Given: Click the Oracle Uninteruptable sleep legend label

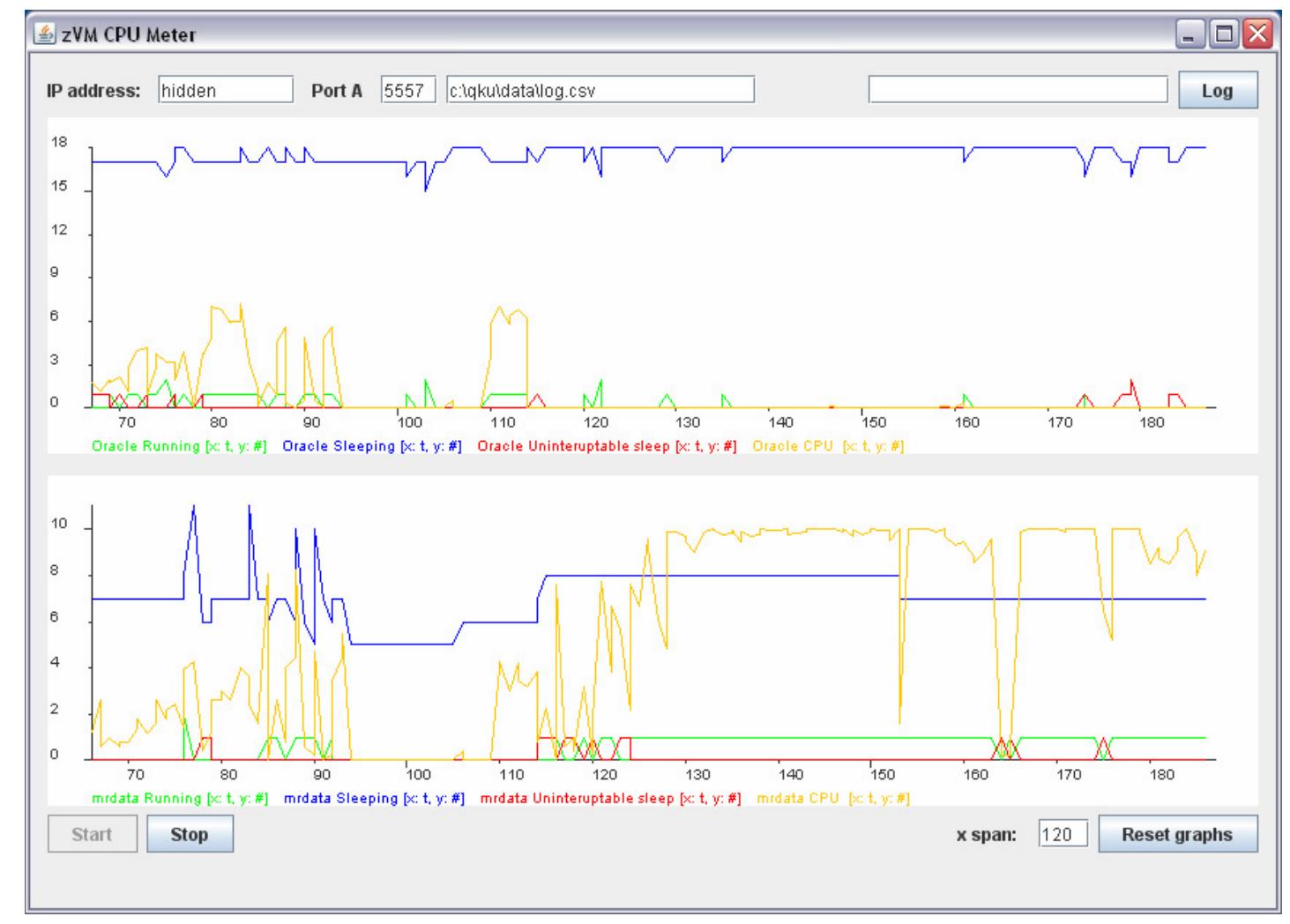Looking at the screenshot, I should 607,446.
